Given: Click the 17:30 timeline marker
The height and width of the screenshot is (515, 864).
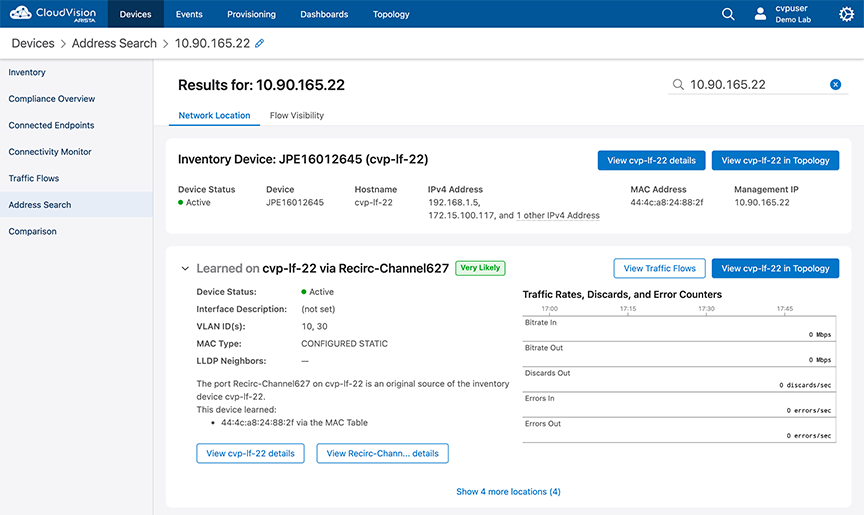Looking at the screenshot, I should [706, 309].
